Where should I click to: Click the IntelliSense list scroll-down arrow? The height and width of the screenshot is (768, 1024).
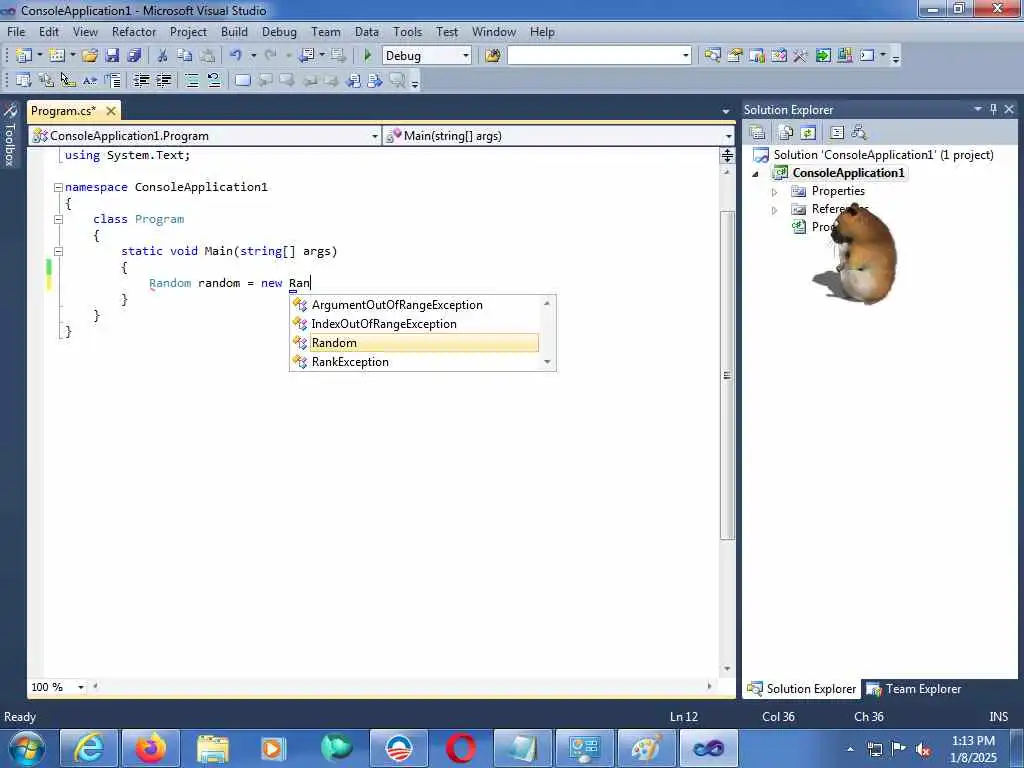[x=547, y=362]
